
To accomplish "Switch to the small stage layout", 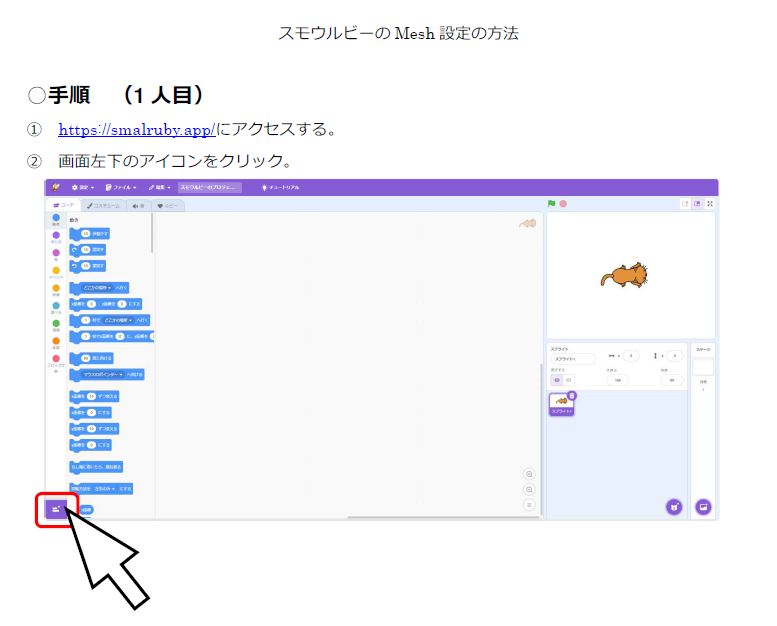I will tap(685, 204).
